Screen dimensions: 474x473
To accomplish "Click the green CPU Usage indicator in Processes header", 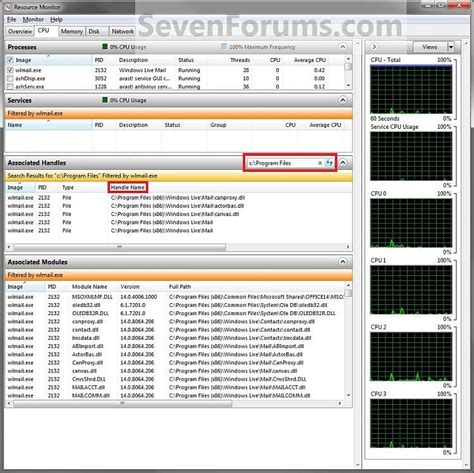I will pyautogui.click(x=105, y=47).
